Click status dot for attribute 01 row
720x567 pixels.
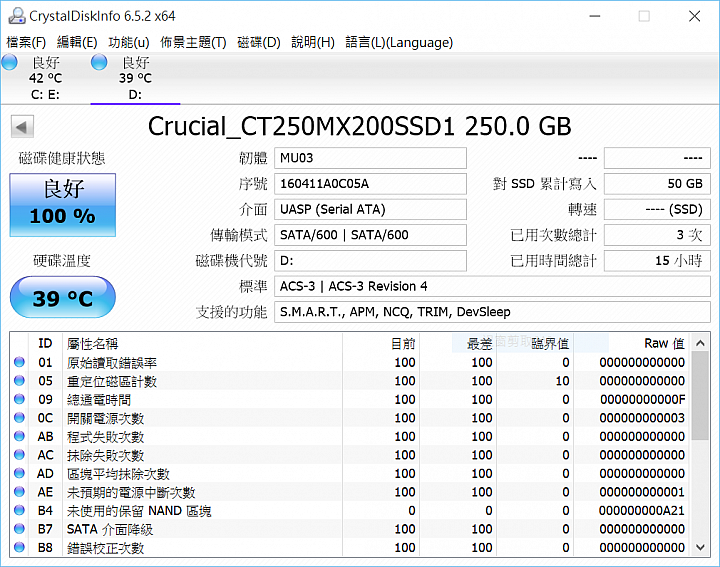point(19,362)
